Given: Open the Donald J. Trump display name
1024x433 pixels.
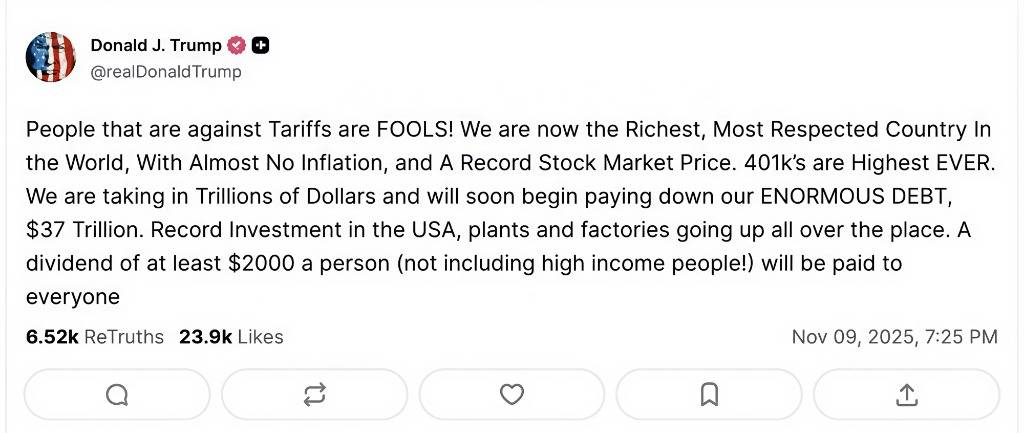Looking at the screenshot, I should point(156,45).
